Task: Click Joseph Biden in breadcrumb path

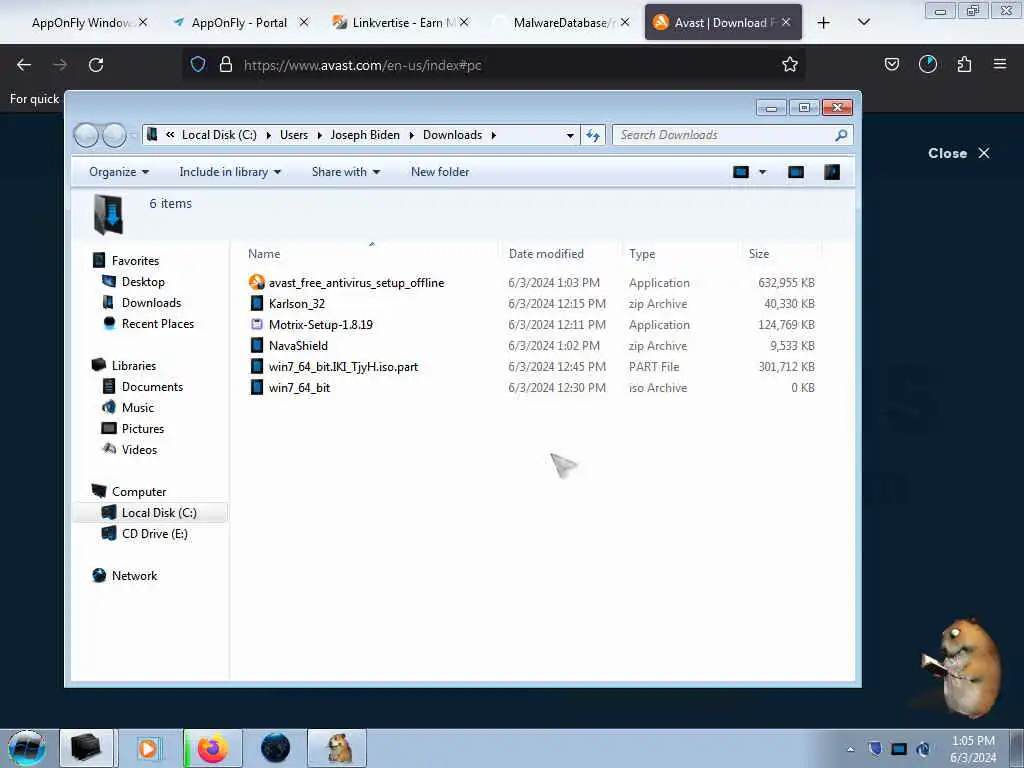Action: pos(365,135)
